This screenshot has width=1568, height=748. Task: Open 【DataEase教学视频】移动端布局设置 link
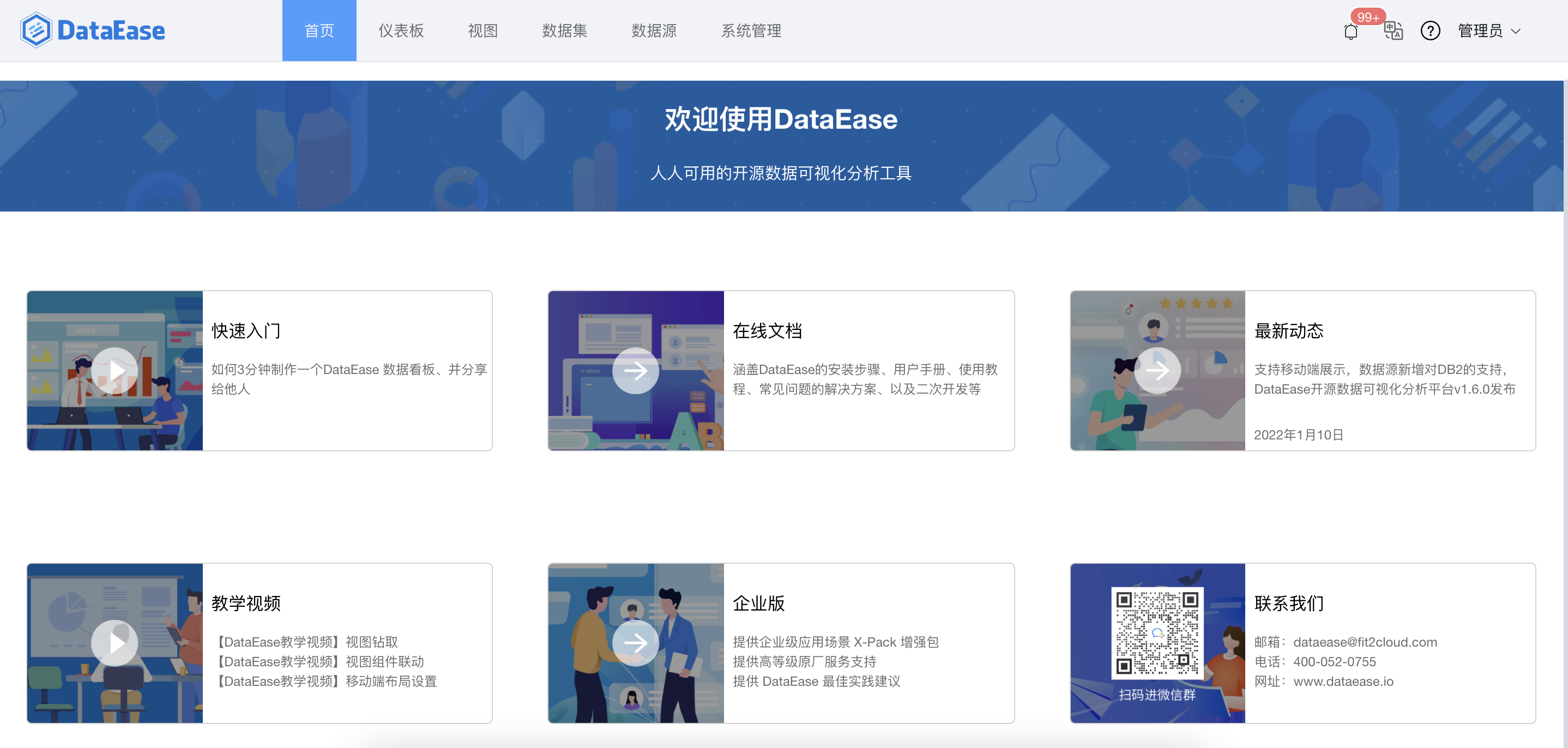click(x=327, y=681)
